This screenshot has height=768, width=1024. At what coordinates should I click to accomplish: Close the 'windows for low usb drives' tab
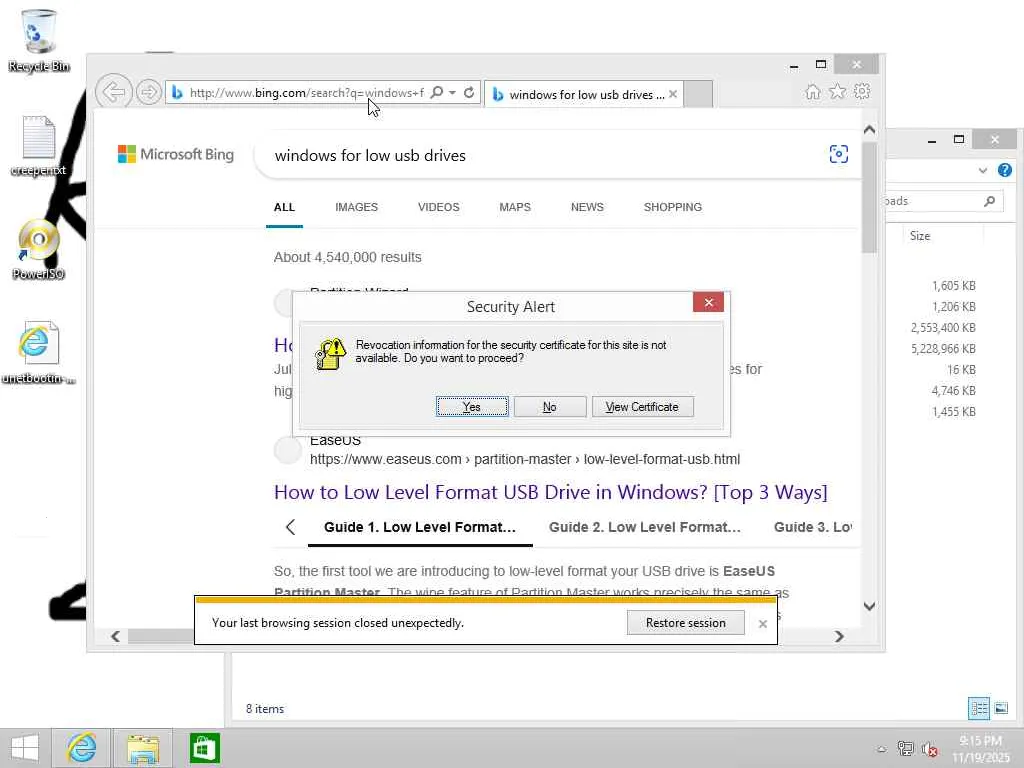673,94
